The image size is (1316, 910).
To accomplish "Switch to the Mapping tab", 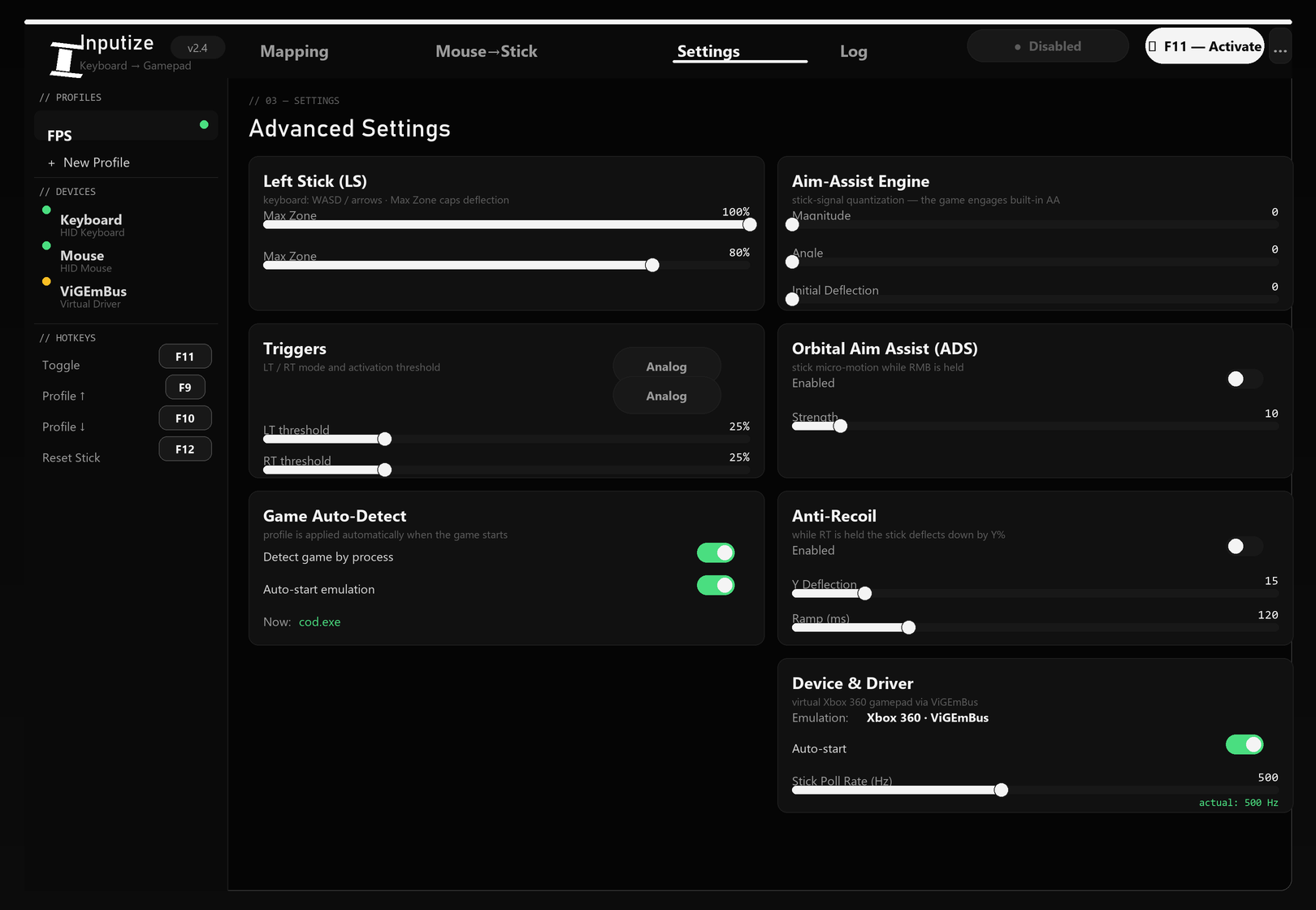I will click(x=294, y=51).
